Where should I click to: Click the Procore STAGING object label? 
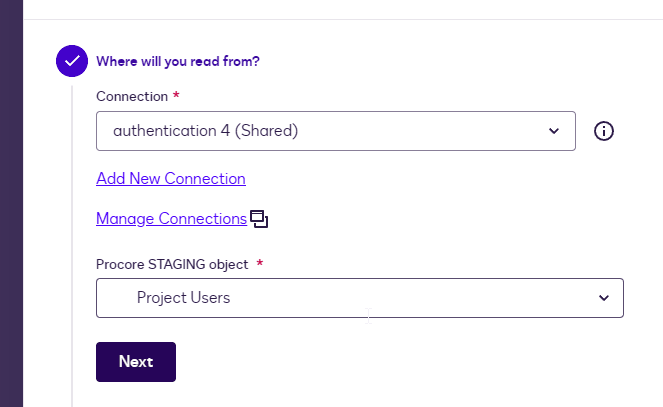172,263
